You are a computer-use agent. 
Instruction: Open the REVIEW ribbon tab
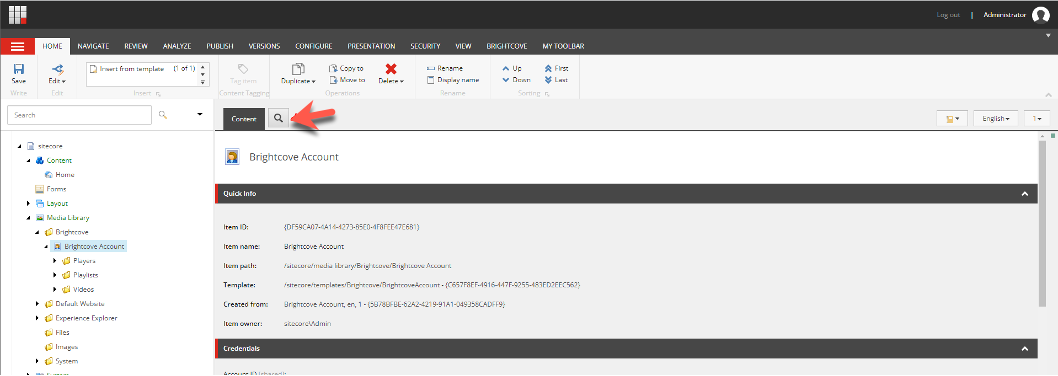click(x=136, y=46)
